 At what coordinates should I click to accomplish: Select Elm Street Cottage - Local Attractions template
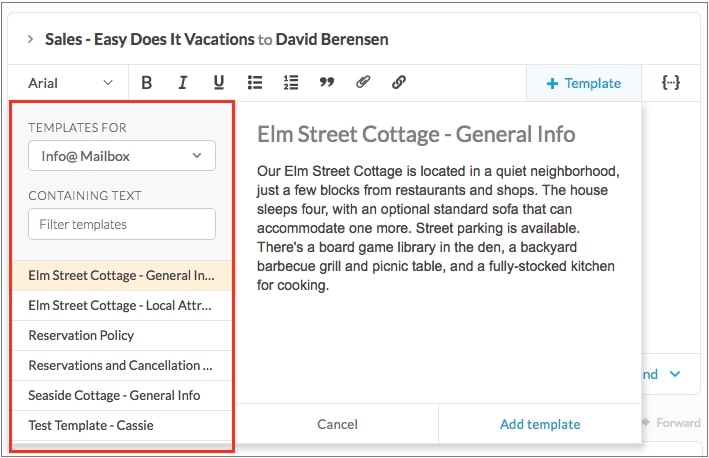click(x=122, y=306)
